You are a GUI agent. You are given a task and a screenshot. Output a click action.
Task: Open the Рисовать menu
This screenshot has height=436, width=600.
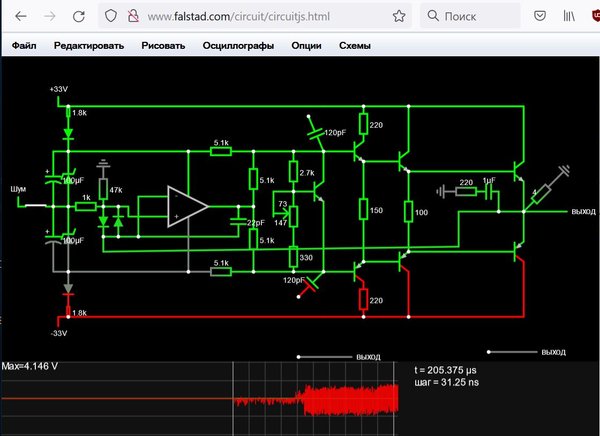tap(163, 46)
